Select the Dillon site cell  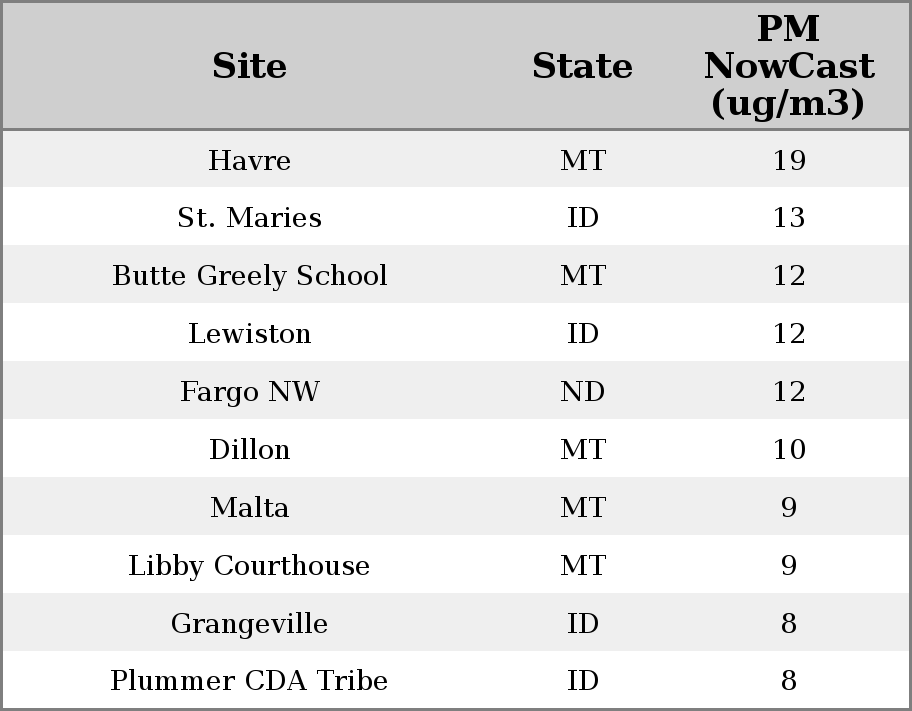click(x=250, y=450)
